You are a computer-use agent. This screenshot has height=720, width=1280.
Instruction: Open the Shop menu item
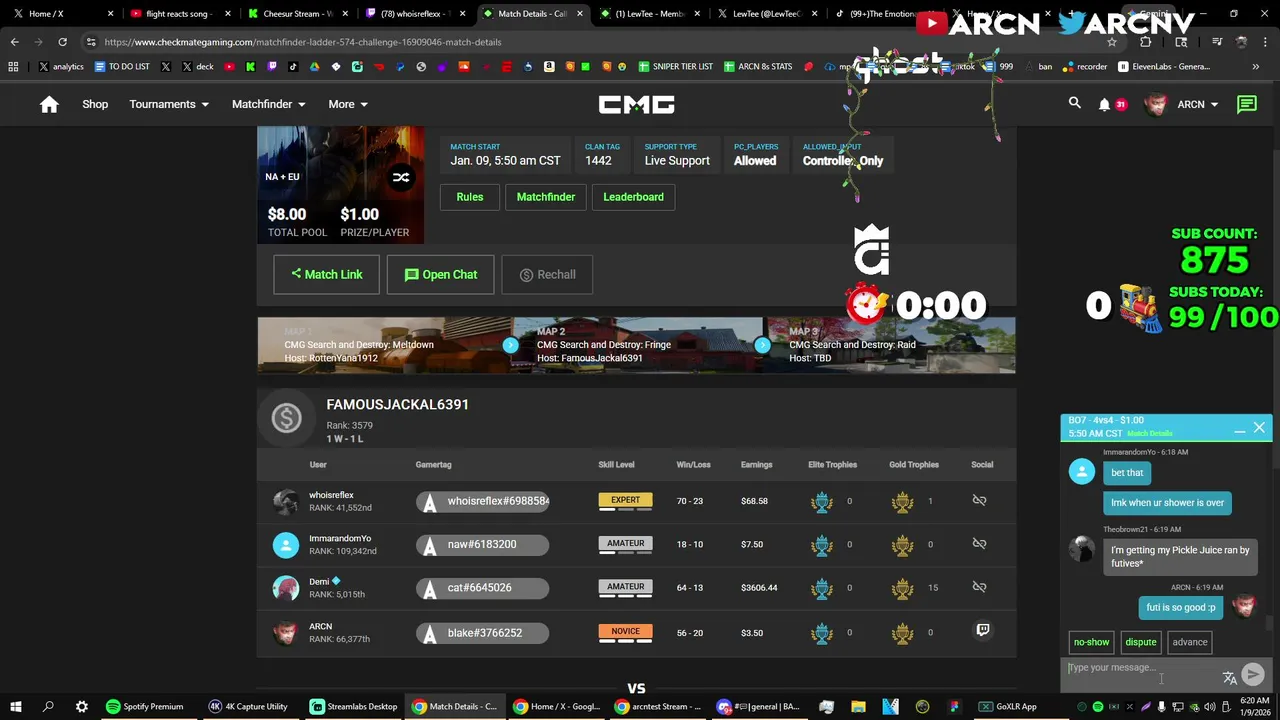tap(95, 104)
